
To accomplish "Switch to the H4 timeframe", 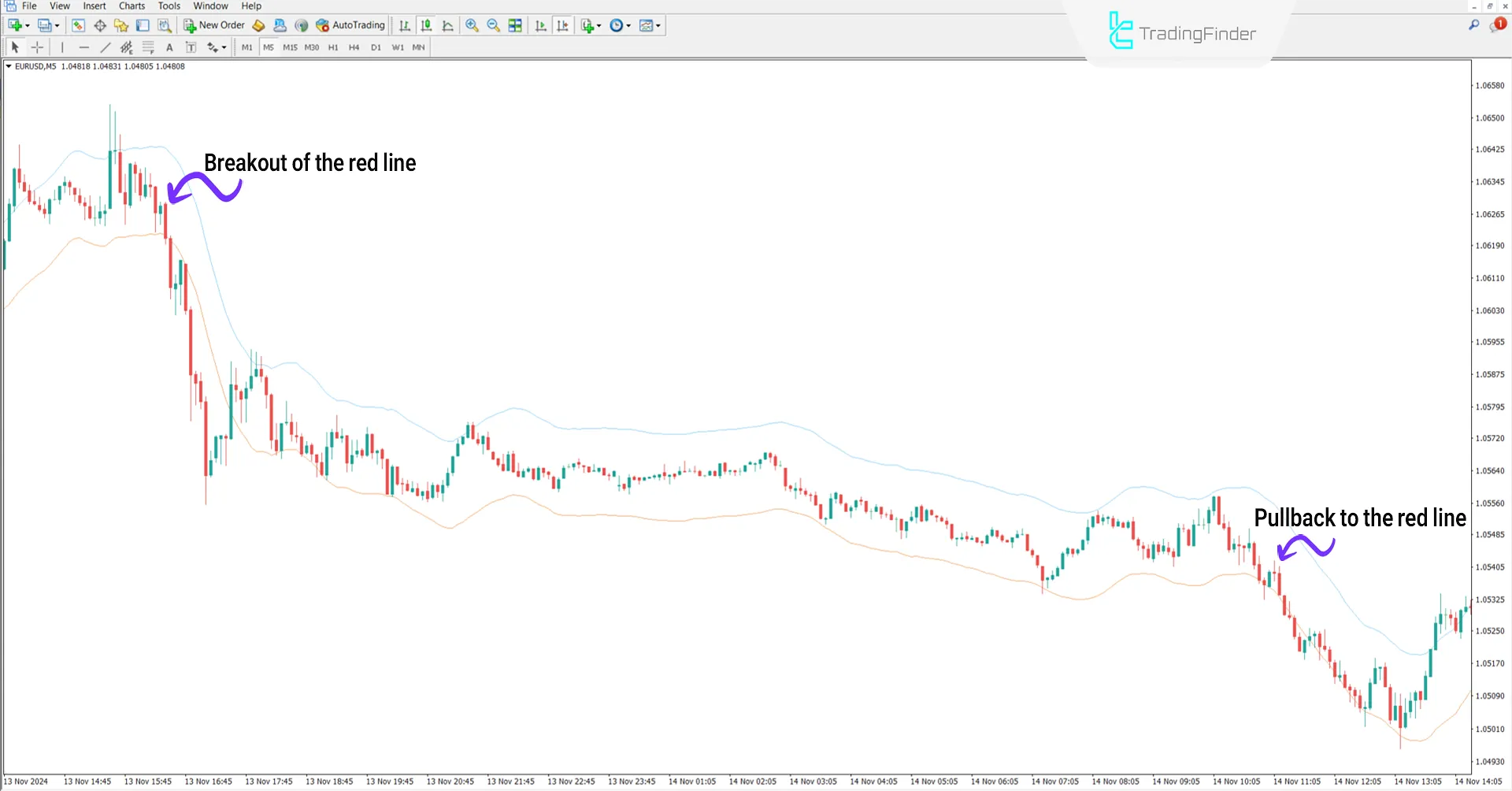I will tap(354, 47).
